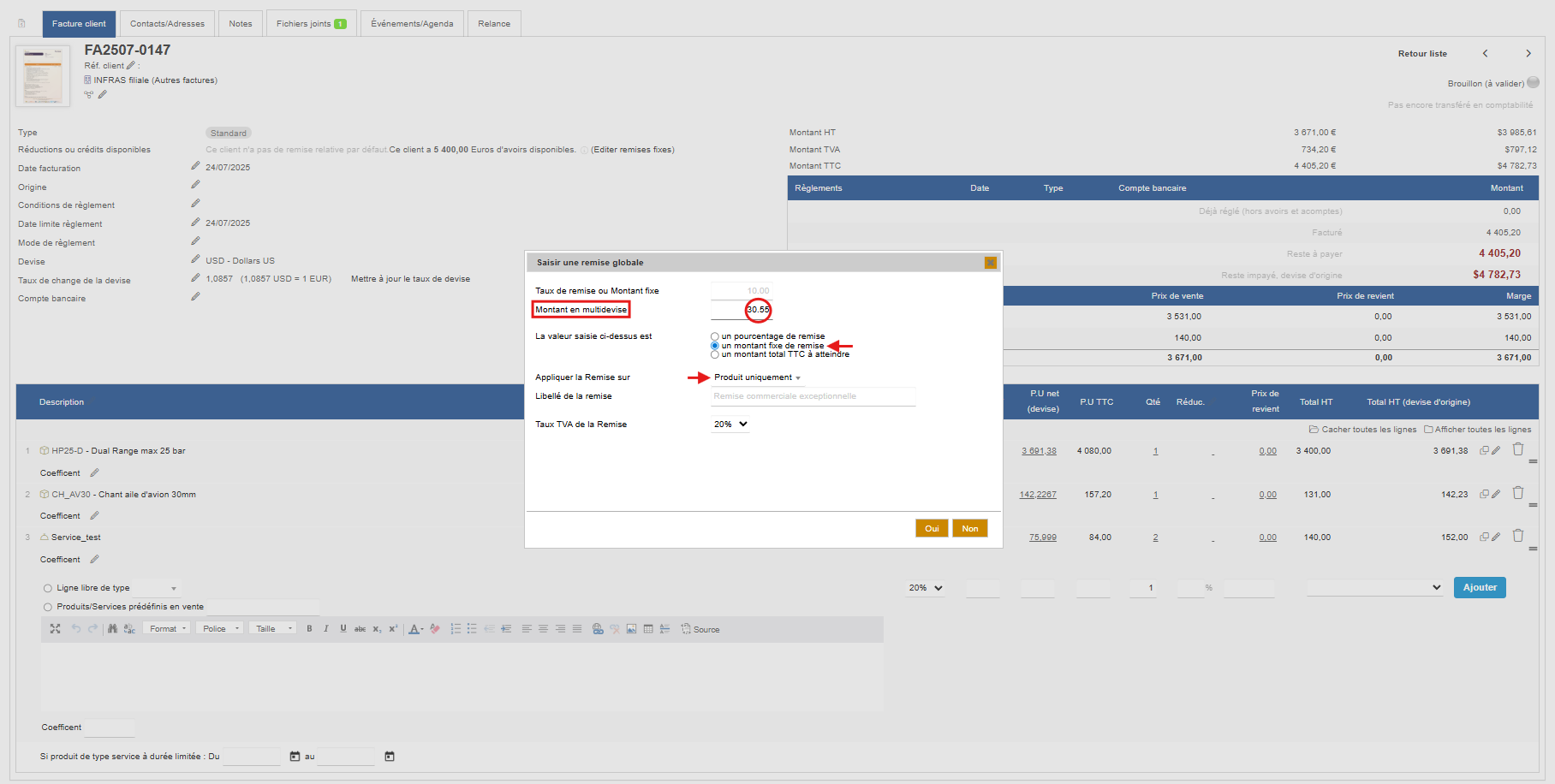Insert a bulleted list in editor

(x=472, y=629)
